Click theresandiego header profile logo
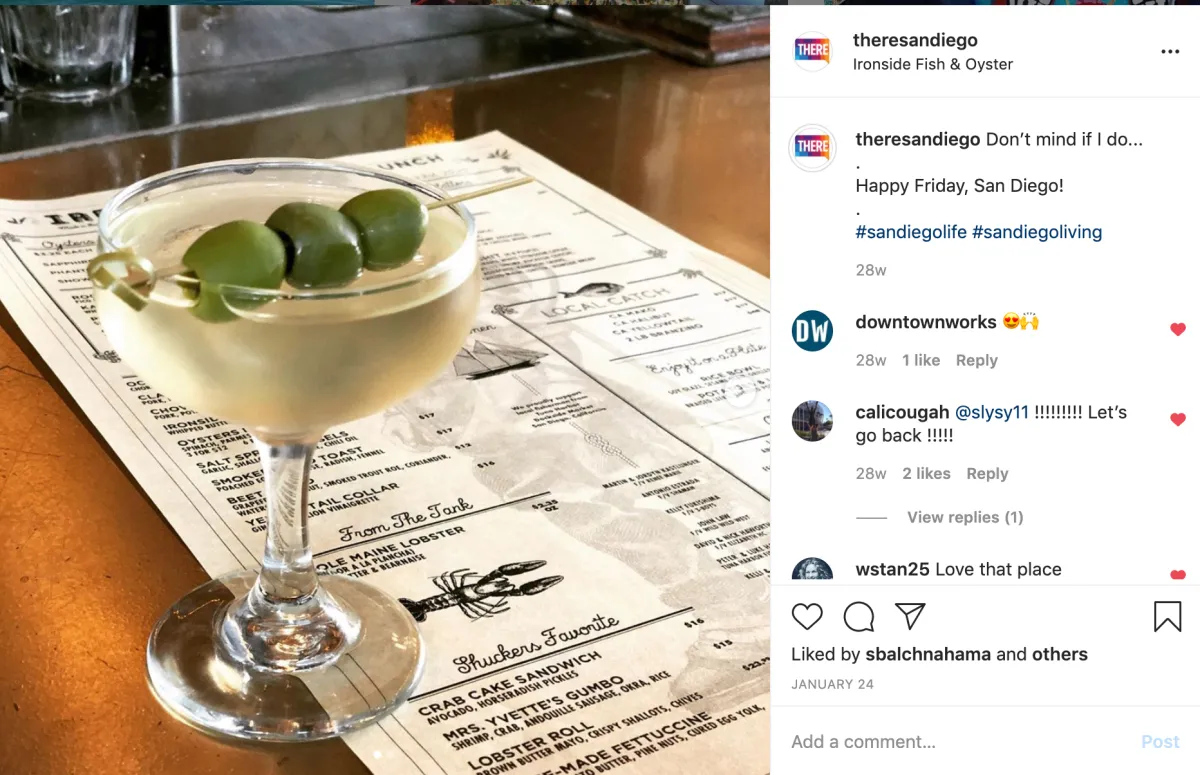This screenshot has width=1200, height=775. coord(812,51)
